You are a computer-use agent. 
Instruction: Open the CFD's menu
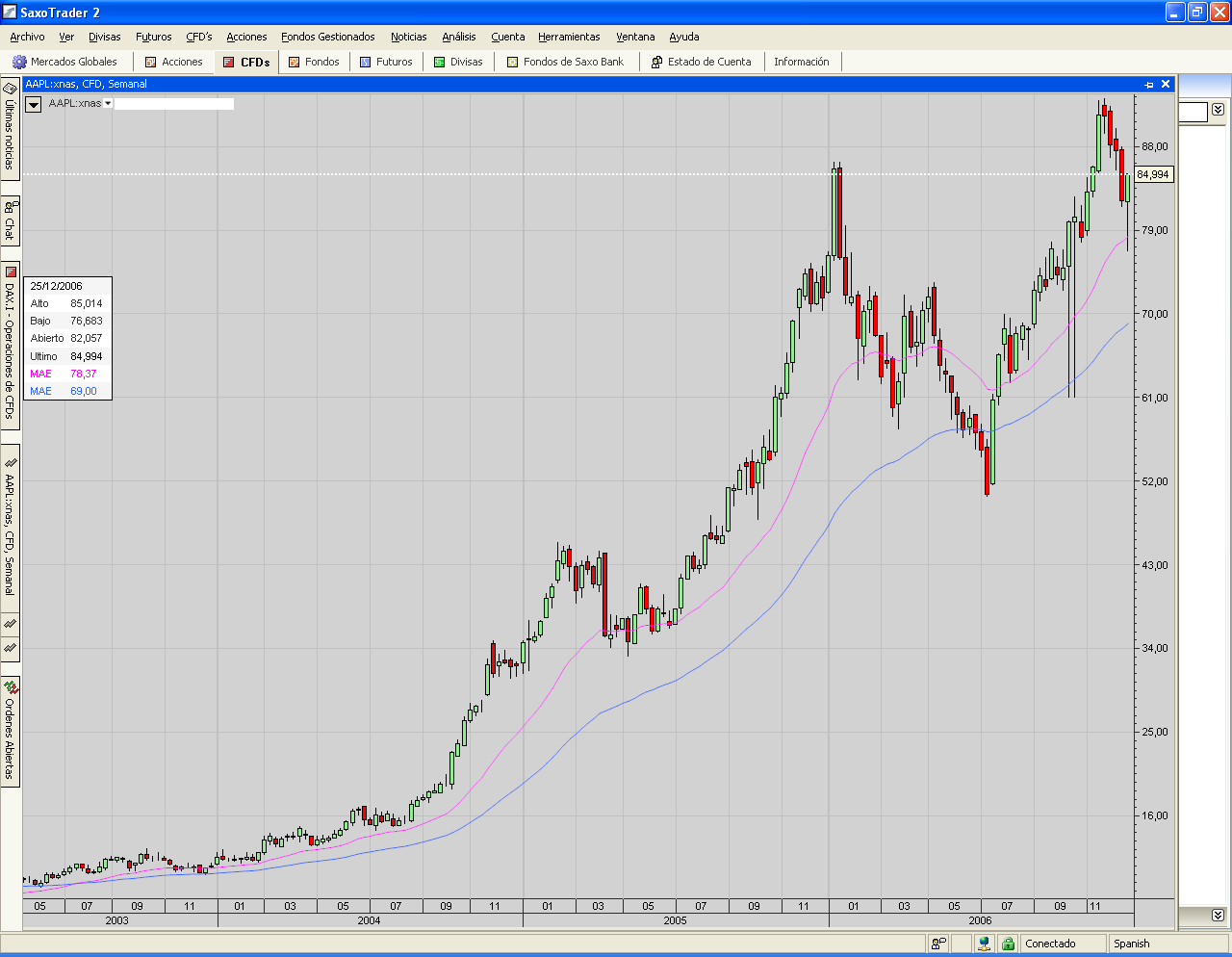(x=199, y=37)
